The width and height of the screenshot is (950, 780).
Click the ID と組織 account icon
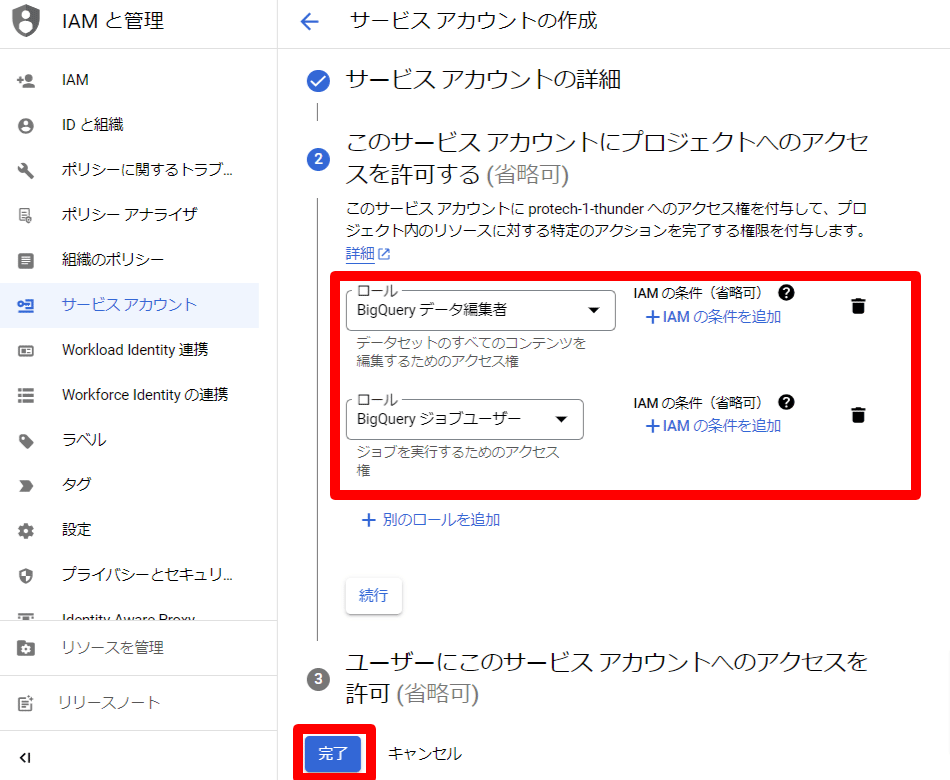coord(25,125)
